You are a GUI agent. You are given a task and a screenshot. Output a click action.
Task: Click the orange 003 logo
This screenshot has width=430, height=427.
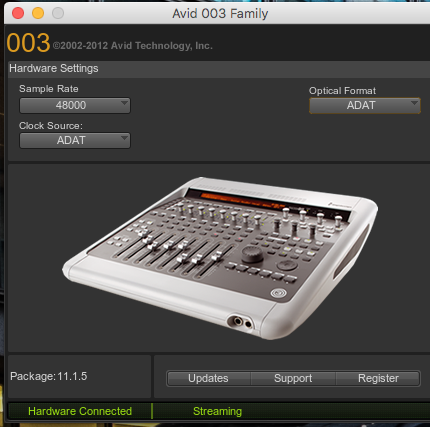28,43
